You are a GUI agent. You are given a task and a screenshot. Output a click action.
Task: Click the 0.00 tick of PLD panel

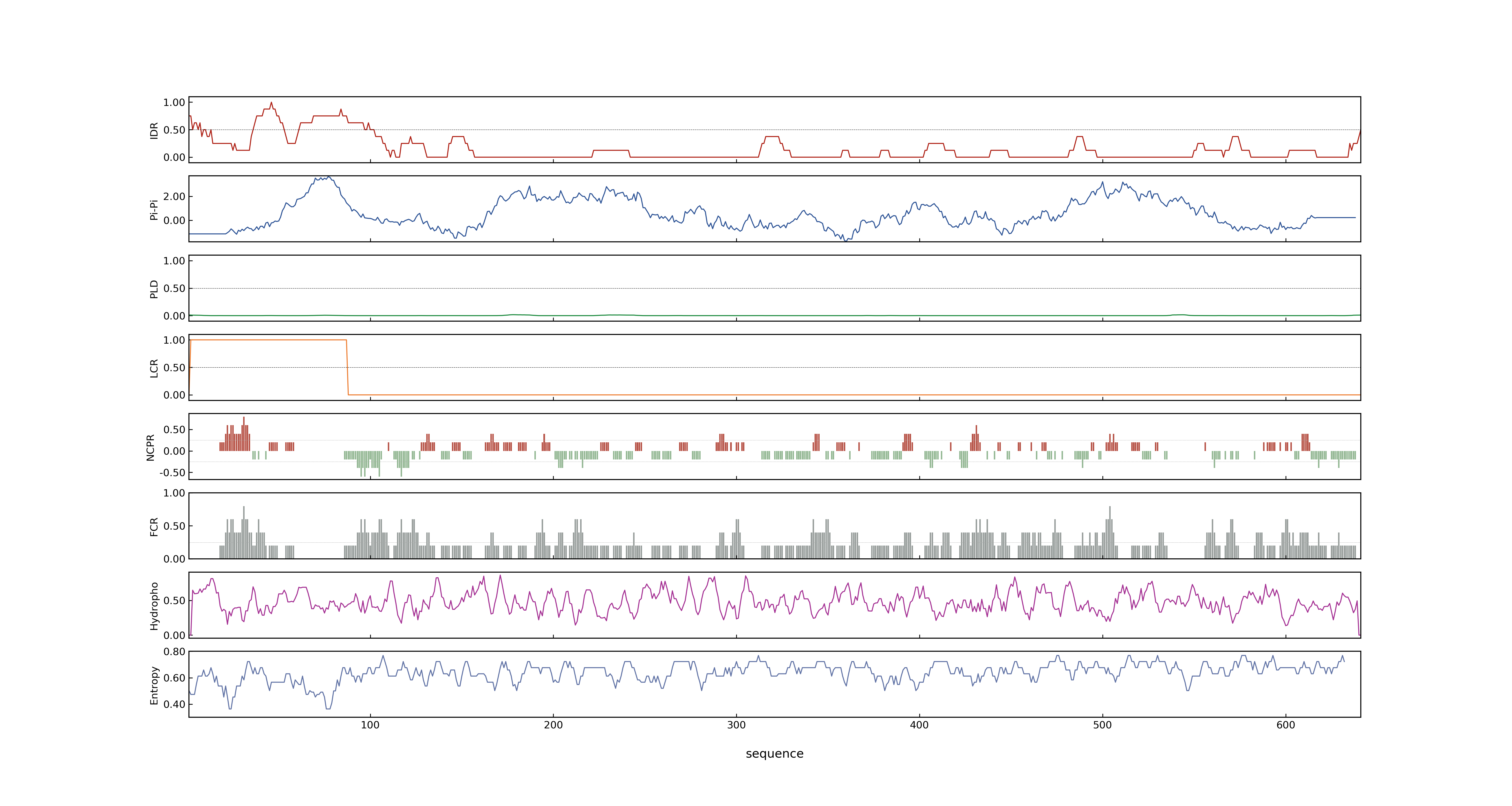point(174,316)
